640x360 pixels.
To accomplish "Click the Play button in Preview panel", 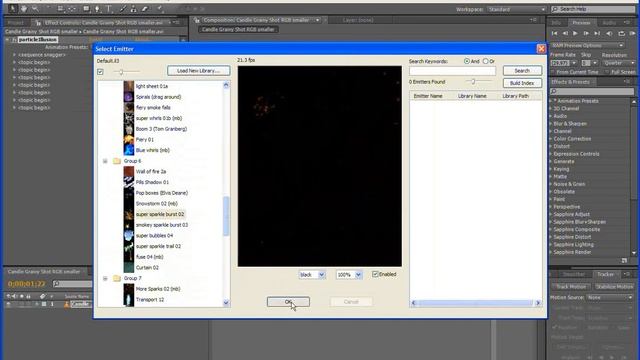I will (x=576, y=33).
